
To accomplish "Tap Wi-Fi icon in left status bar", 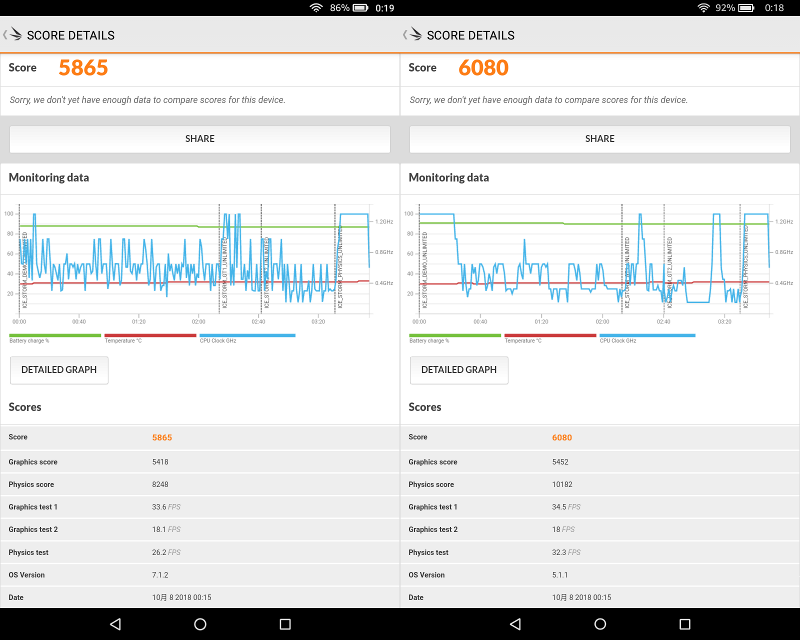I will click(x=316, y=8).
